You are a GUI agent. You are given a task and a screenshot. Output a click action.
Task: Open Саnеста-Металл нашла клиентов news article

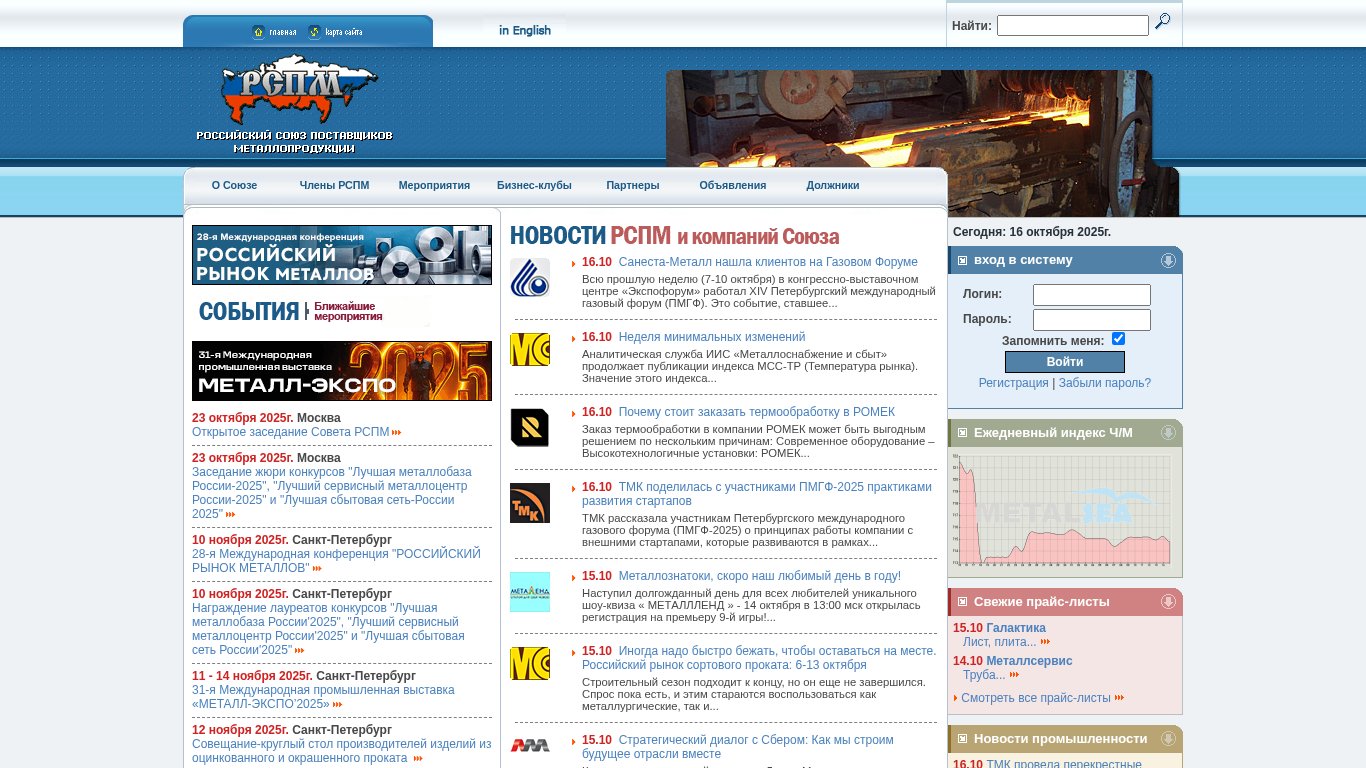[x=768, y=262]
